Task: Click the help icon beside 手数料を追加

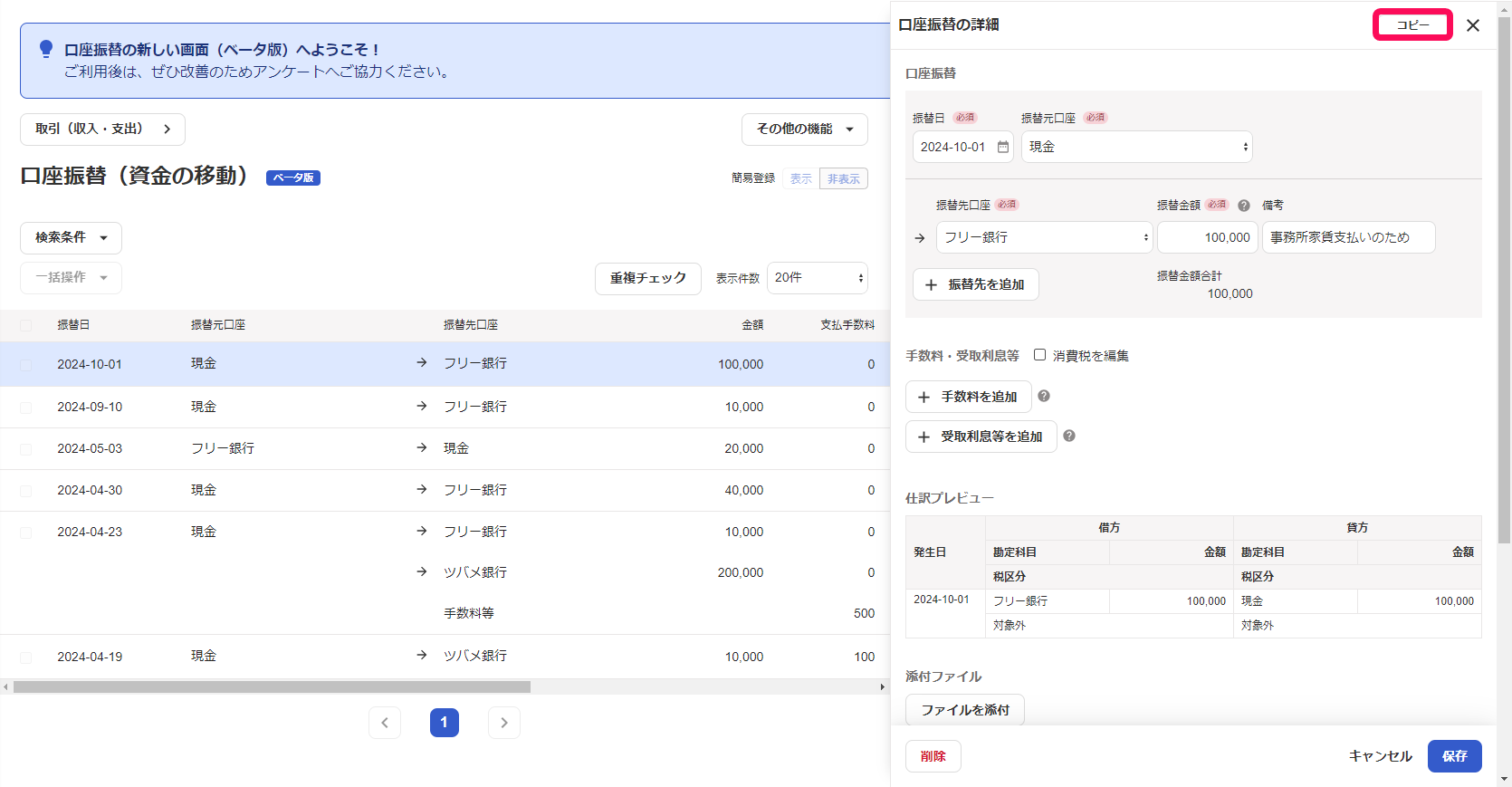Action: tap(1044, 396)
